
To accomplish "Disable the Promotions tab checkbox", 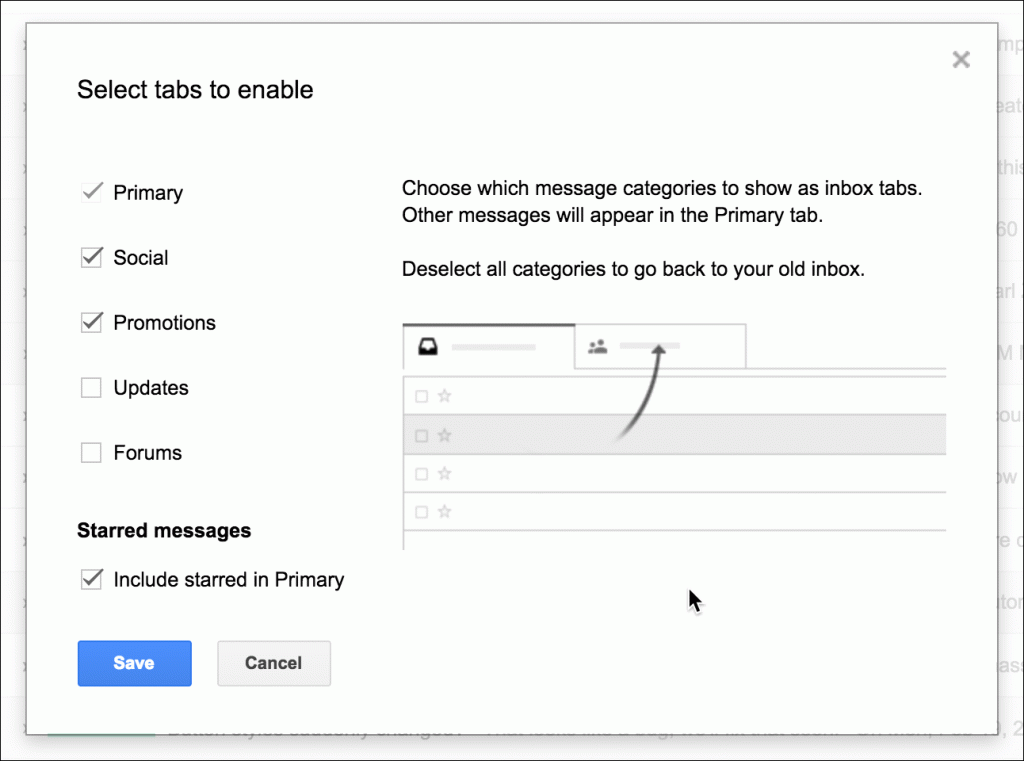I will pyautogui.click(x=91, y=322).
